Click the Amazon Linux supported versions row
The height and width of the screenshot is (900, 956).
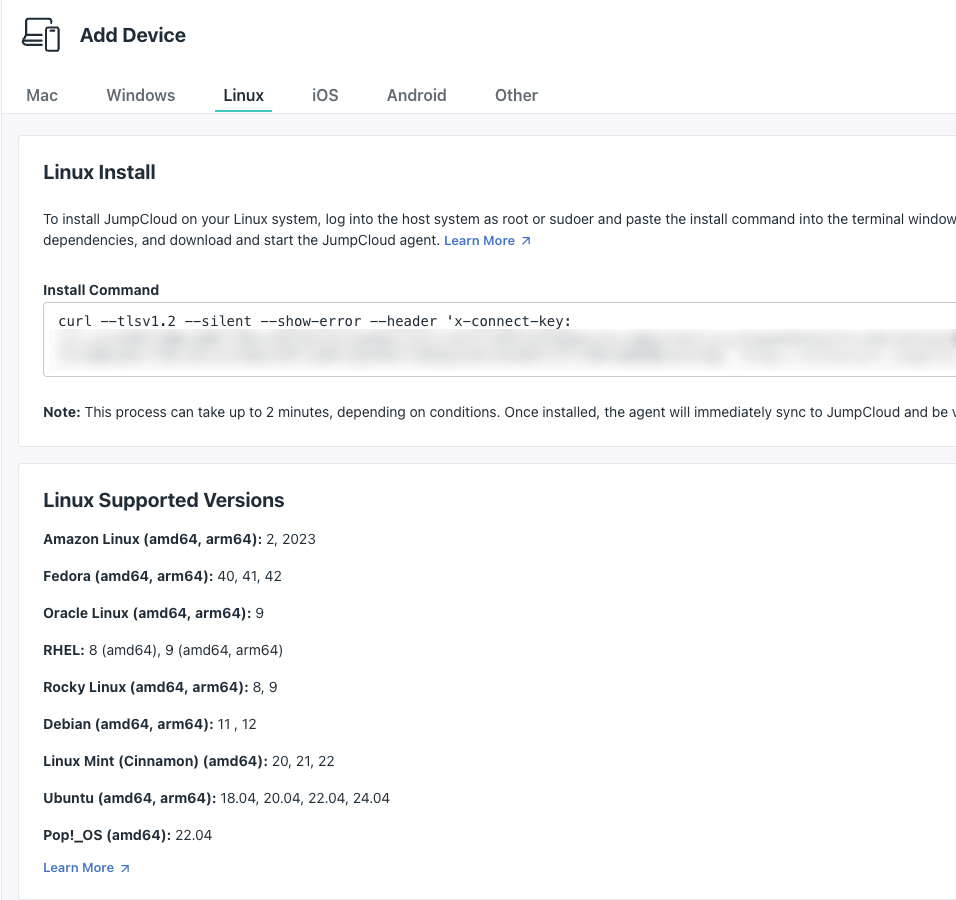pos(179,539)
